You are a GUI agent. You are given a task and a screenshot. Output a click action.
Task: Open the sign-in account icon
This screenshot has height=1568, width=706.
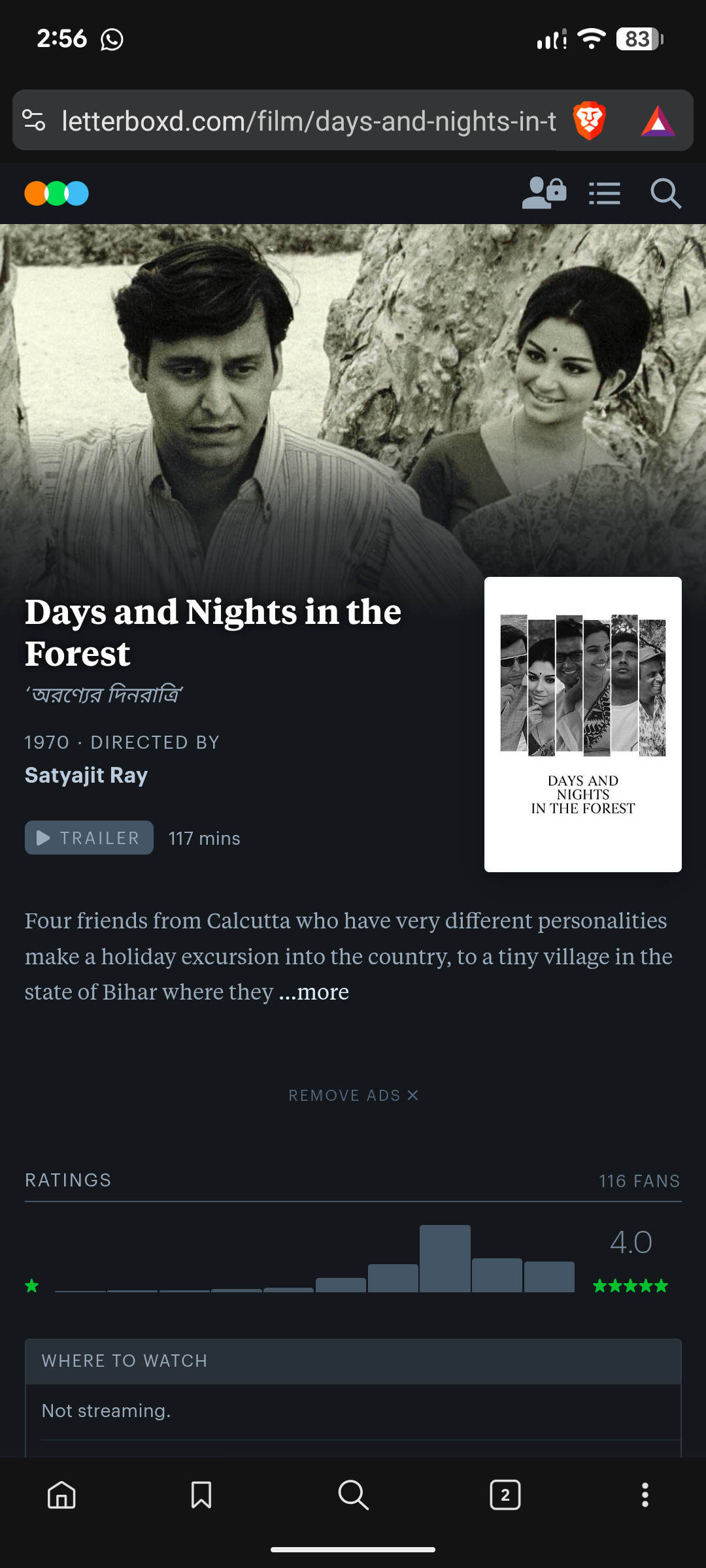coord(544,193)
